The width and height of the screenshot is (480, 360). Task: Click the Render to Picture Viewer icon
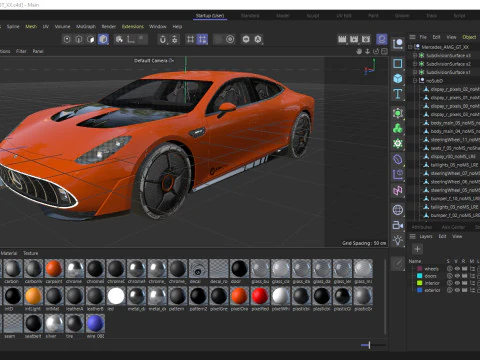click(354, 39)
